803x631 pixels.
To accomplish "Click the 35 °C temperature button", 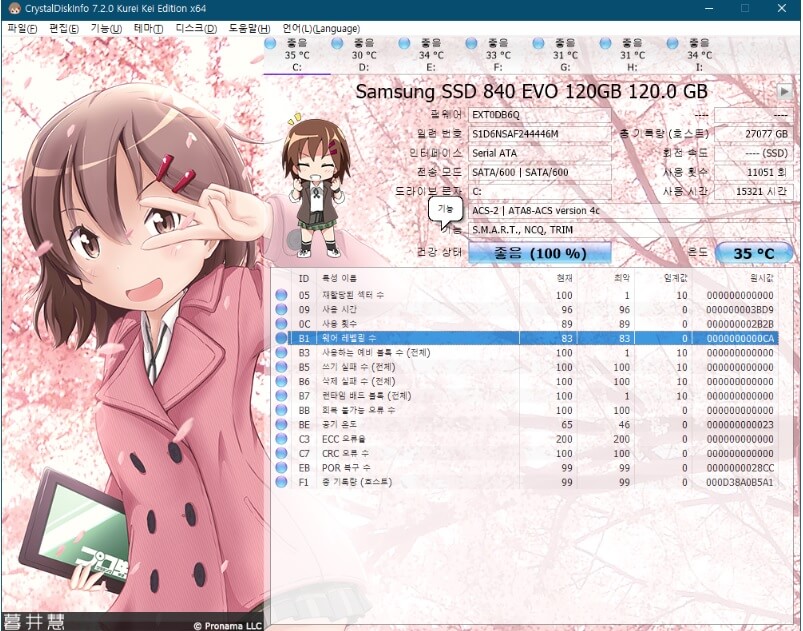I will (x=754, y=253).
